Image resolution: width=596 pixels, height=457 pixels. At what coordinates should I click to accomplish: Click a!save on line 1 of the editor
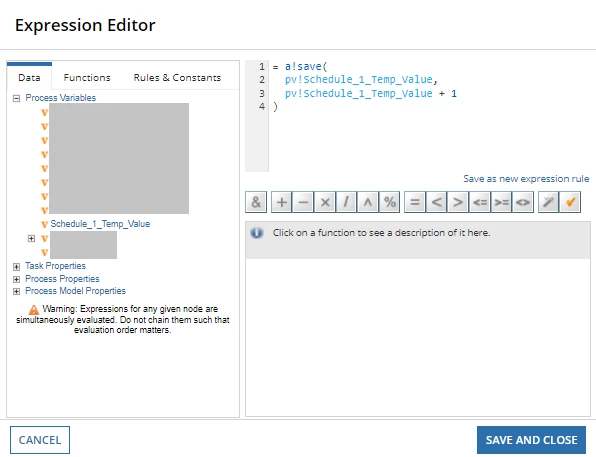coord(303,67)
